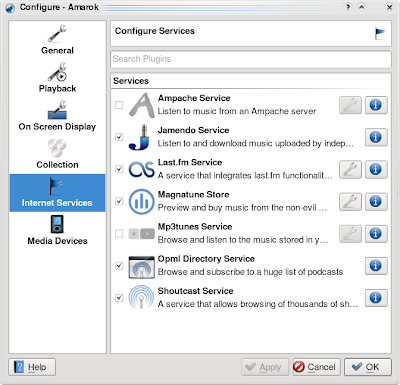
Task: Click the Apply button
Action: tap(265, 367)
